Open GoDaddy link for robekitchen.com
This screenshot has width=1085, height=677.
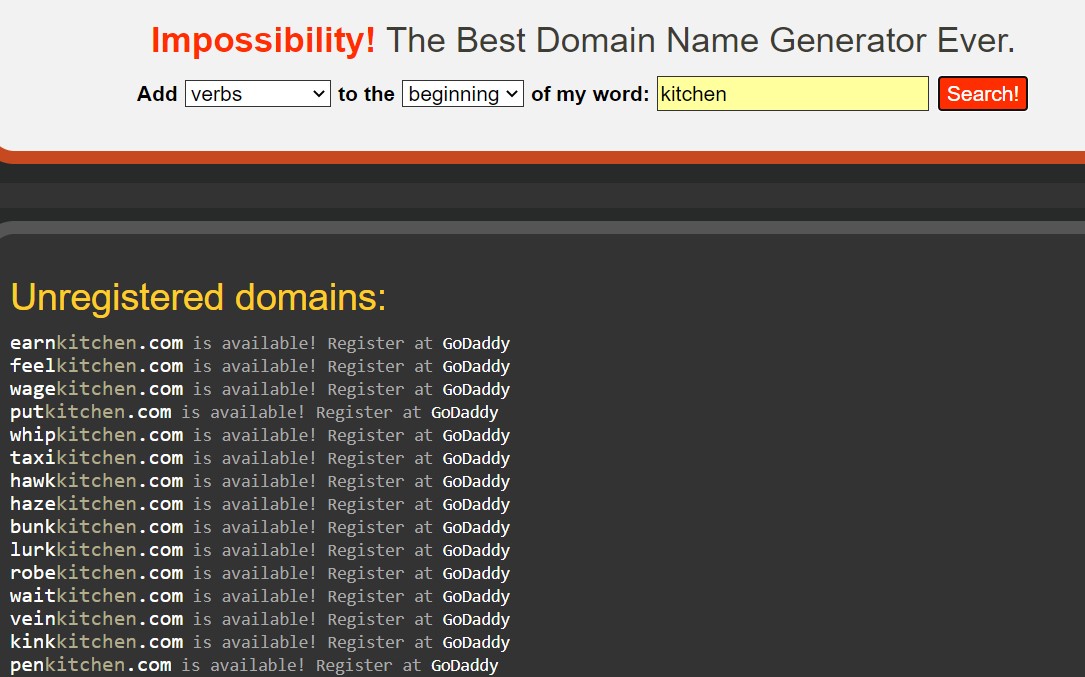(476, 573)
